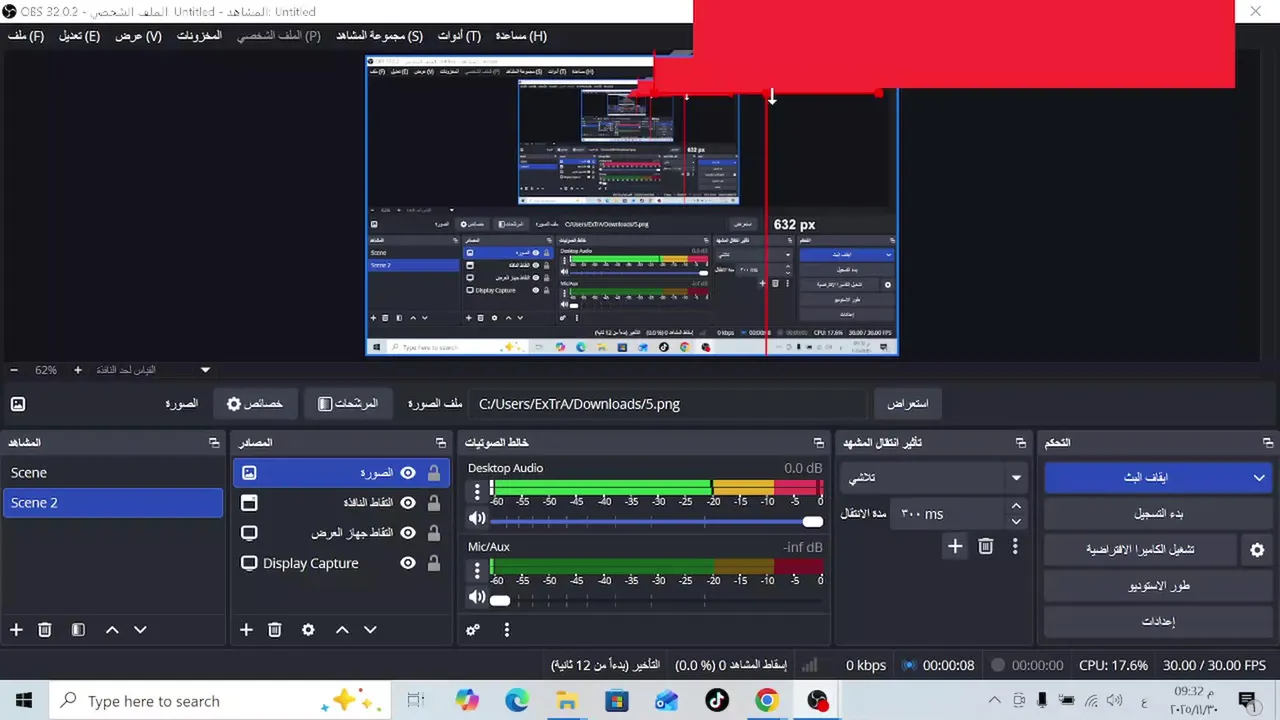The width and height of the screenshot is (1280, 720).
Task: Open المرشحات filters button
Action: pos(347,404)
